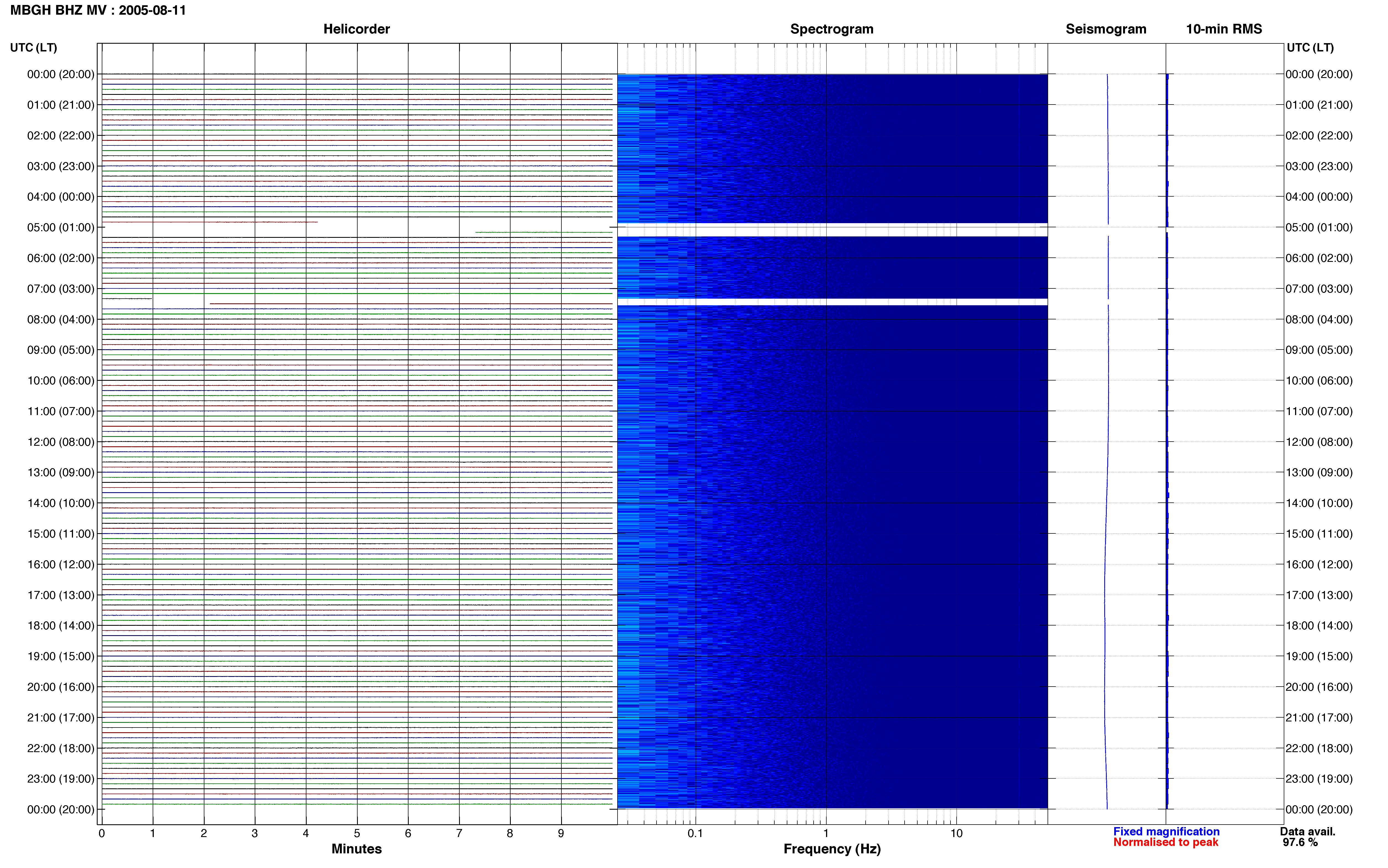Click the 97.6 % data availability value
Screen dimensions: 1388x868
click(1300, 842)
